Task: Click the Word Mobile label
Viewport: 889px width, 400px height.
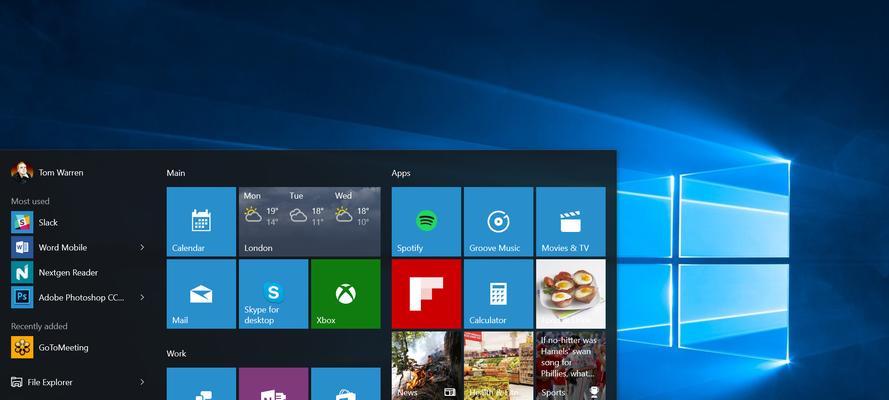Action: tap(63, 248)
